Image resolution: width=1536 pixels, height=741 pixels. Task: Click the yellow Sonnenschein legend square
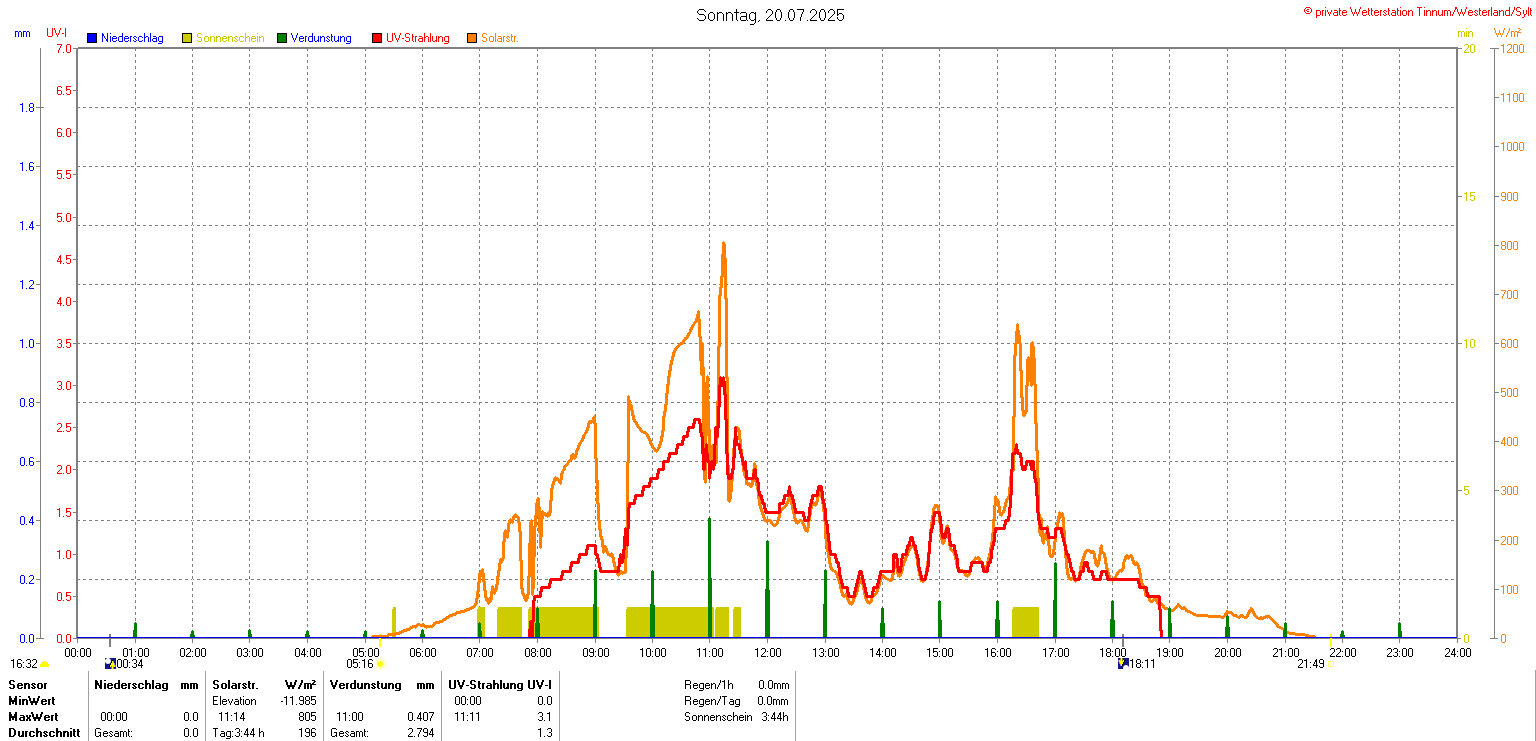[187, 38]
